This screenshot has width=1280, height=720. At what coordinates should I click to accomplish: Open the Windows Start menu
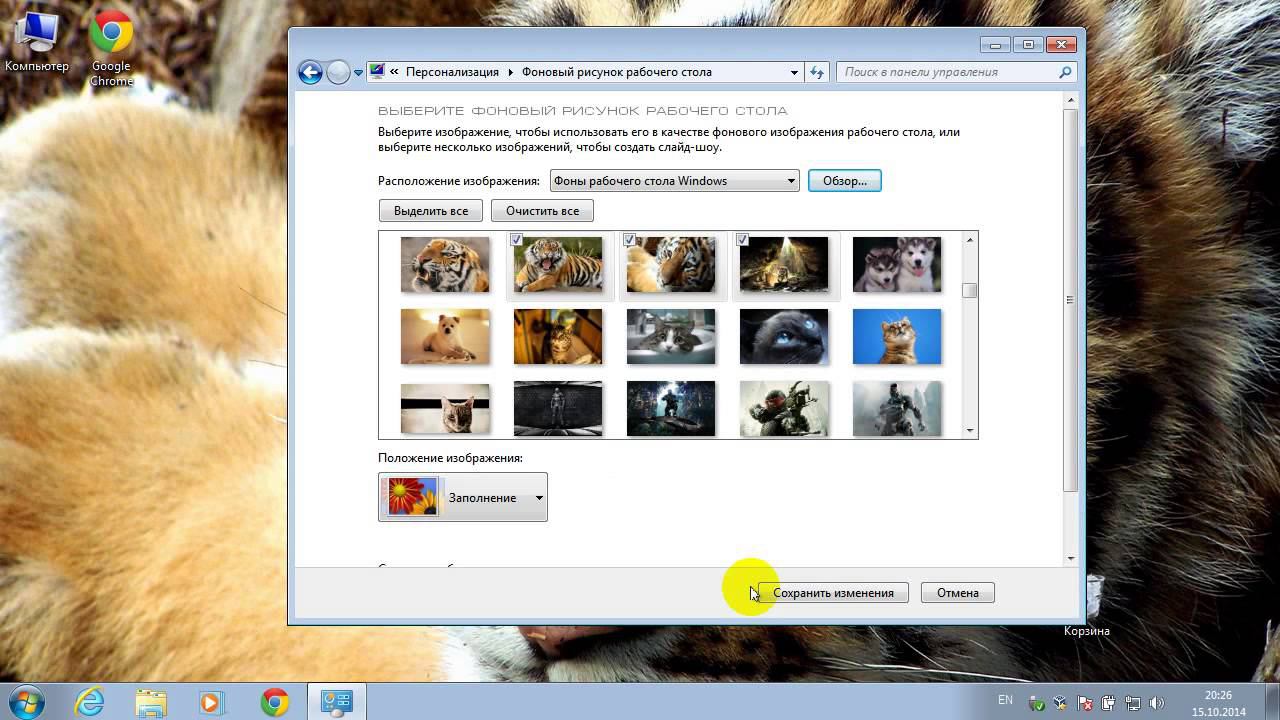point(25,702)
